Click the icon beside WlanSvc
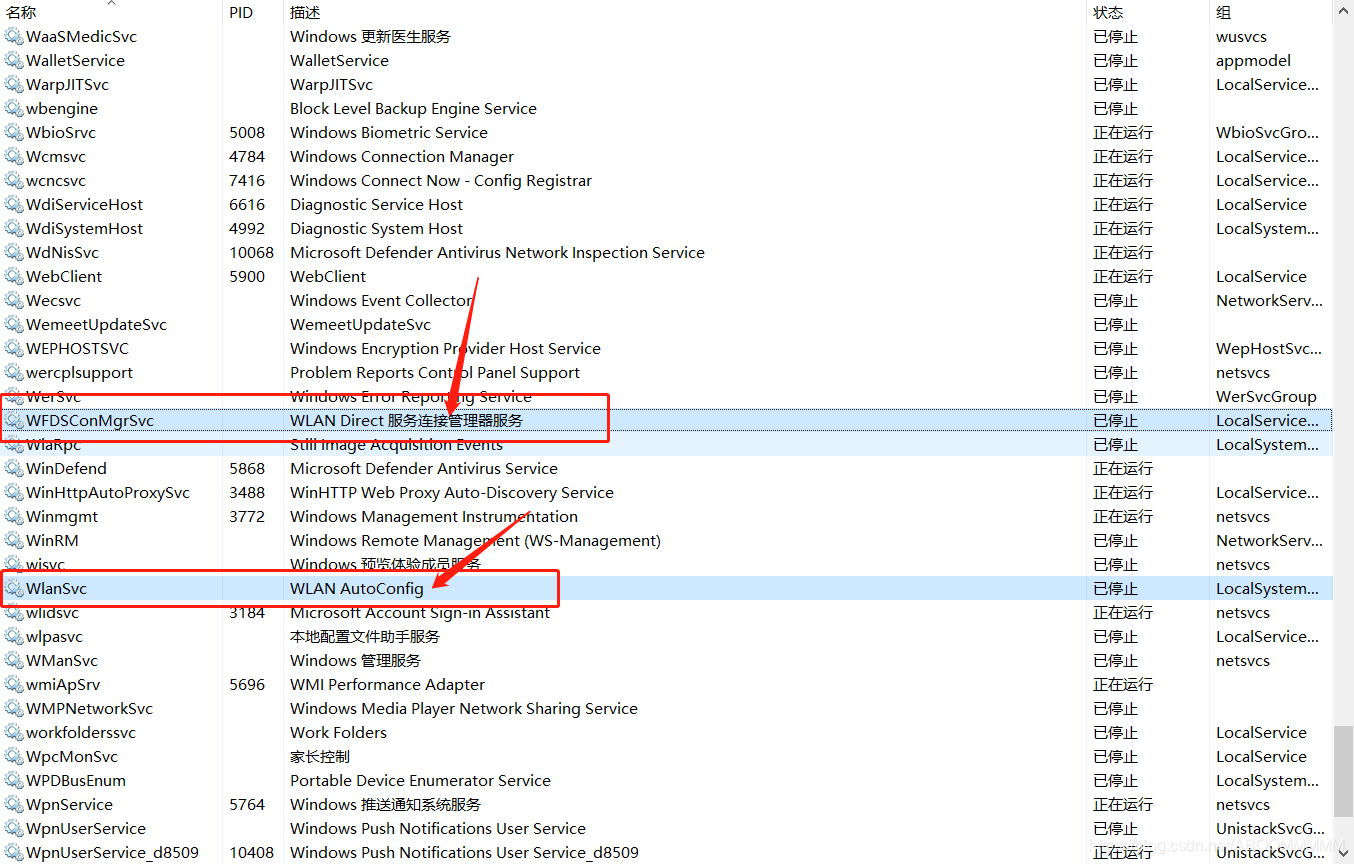 point(13,588)
